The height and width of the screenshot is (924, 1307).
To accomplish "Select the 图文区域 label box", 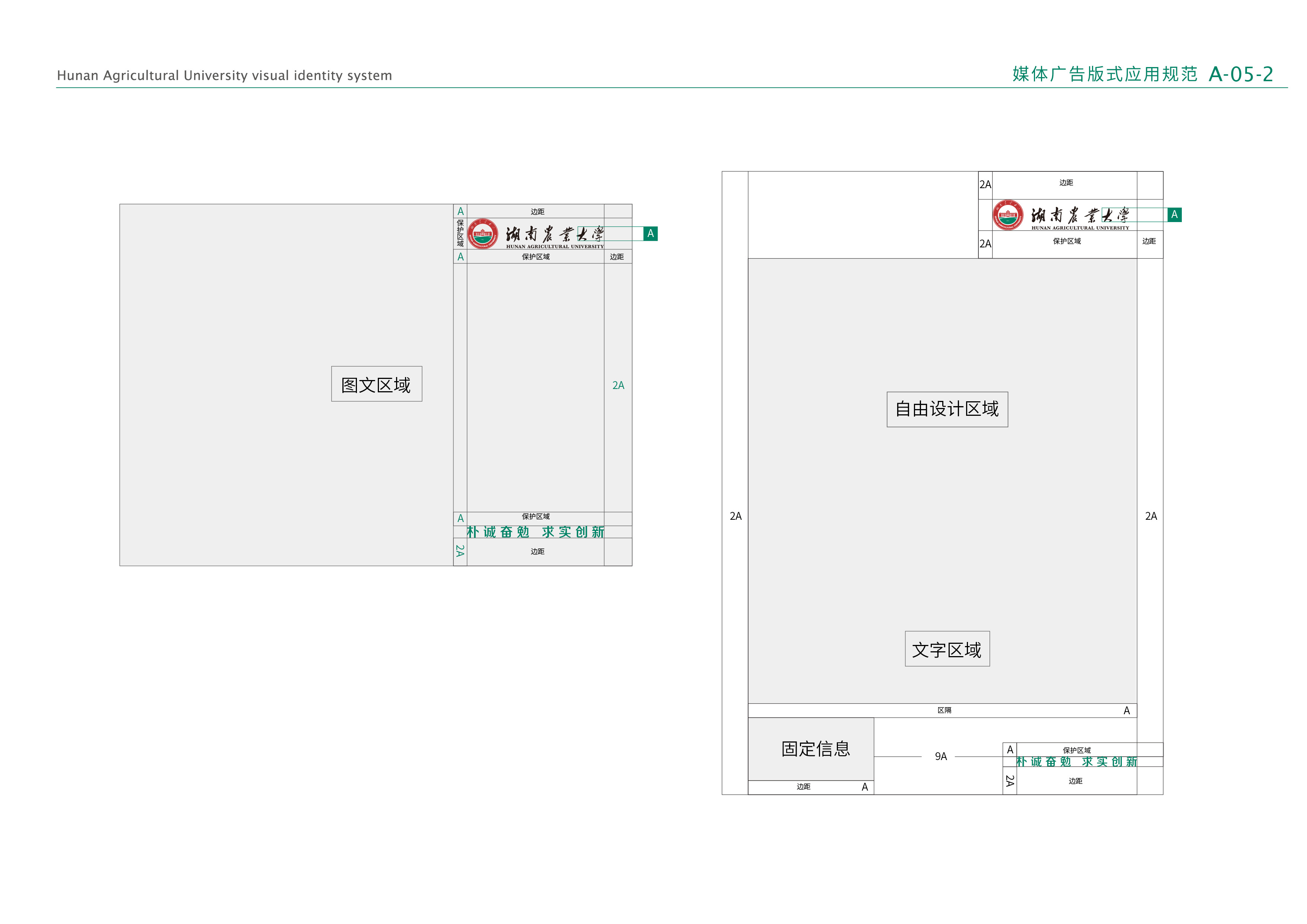I will (376, 384).
